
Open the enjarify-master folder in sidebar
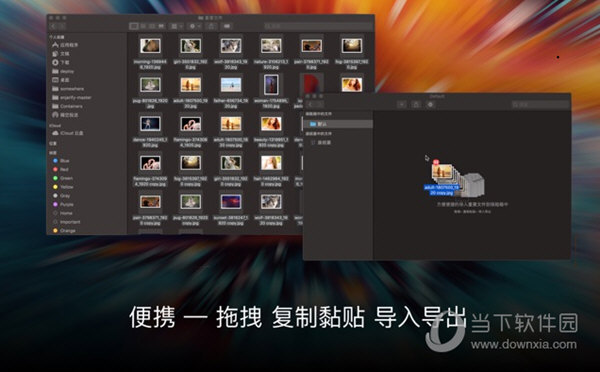[x=72, y=98]
